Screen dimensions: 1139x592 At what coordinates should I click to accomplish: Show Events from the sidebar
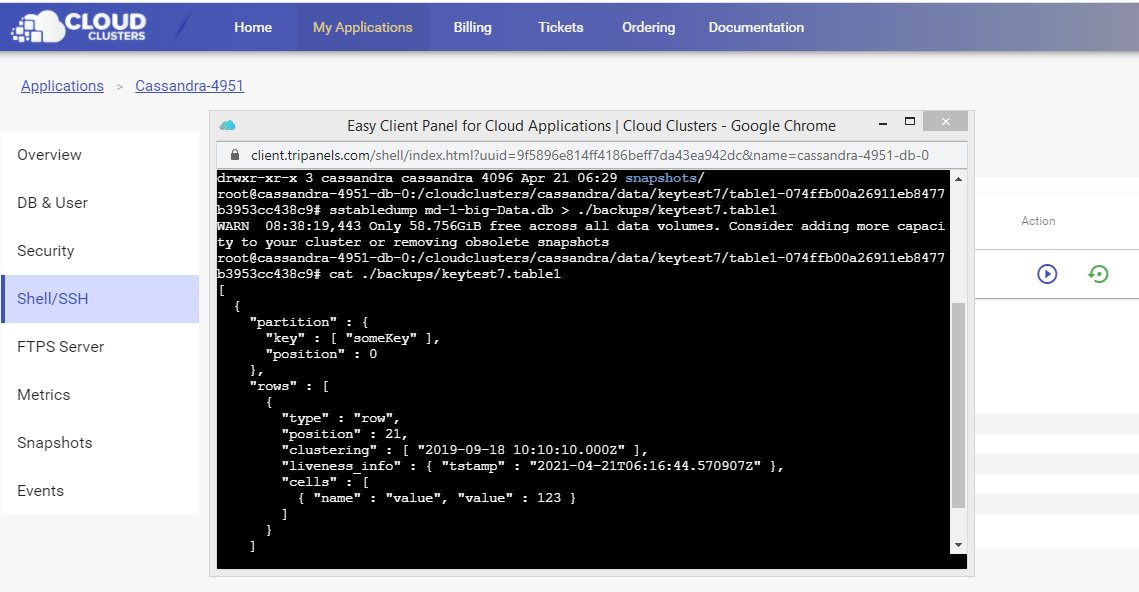point(100,490)
